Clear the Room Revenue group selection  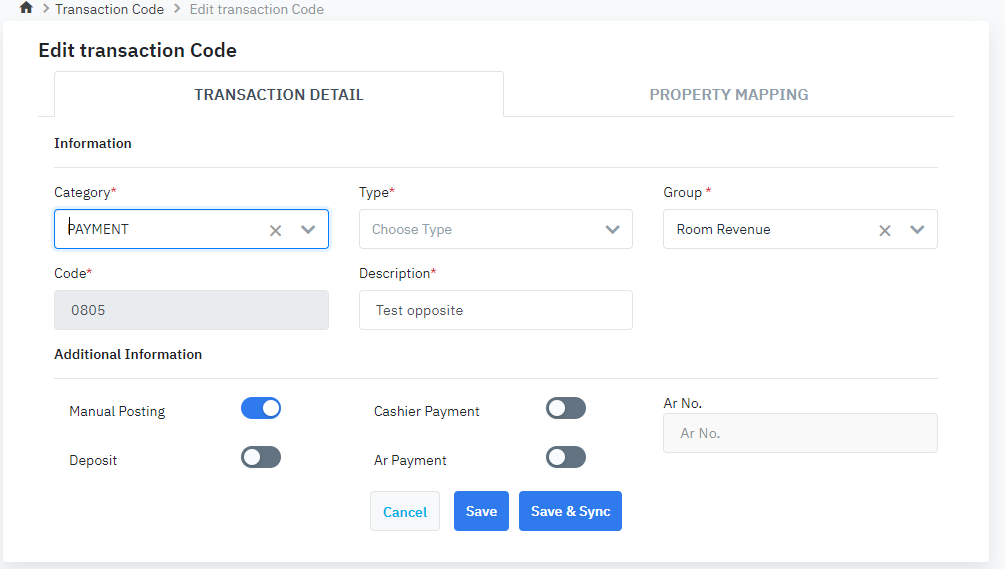click(x=885, y=230)
